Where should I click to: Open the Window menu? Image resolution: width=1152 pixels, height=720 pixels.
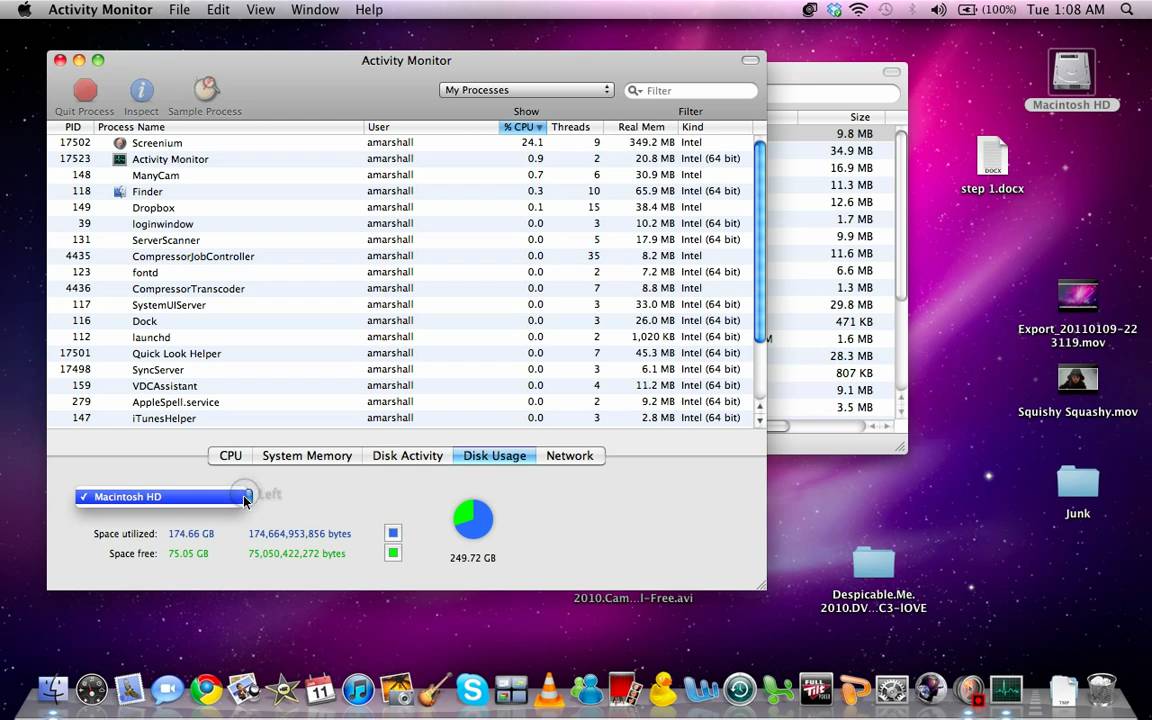point(314,10)
